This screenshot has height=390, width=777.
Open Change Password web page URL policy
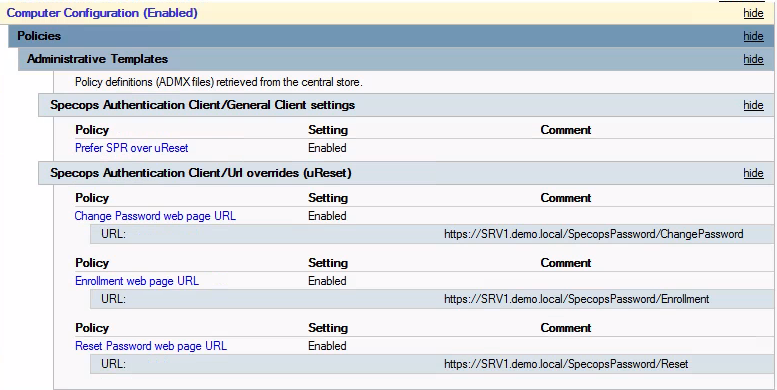point(155,216)
